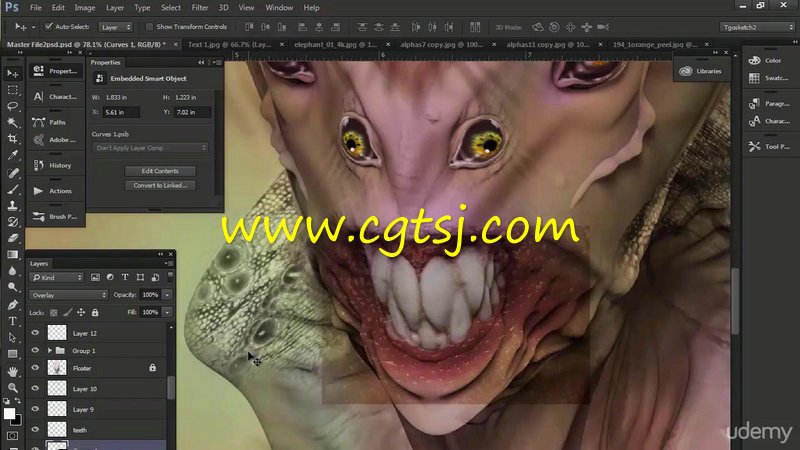Open the Swatches panel icon

755,78
